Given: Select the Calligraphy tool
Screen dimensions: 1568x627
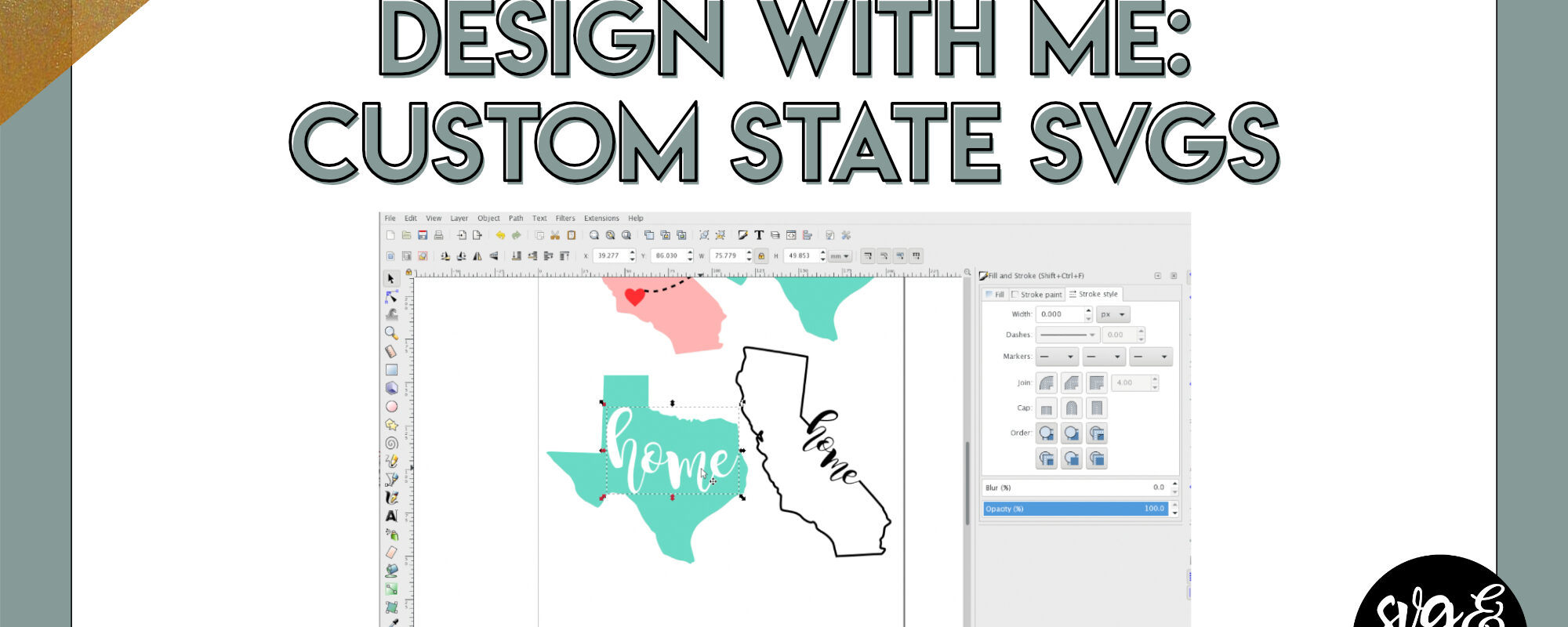Looking at the screenshot, I should [391, 498].
